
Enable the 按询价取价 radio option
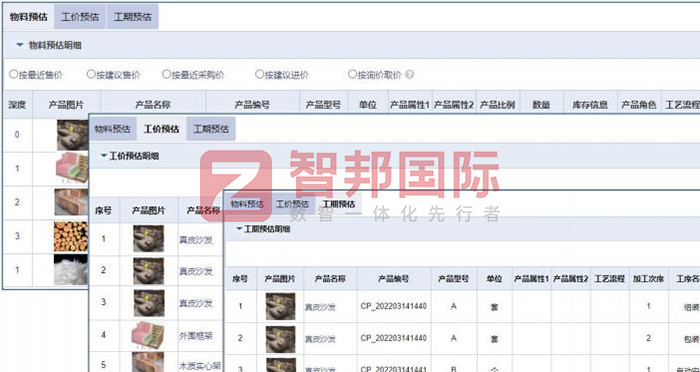click(352, 74)
